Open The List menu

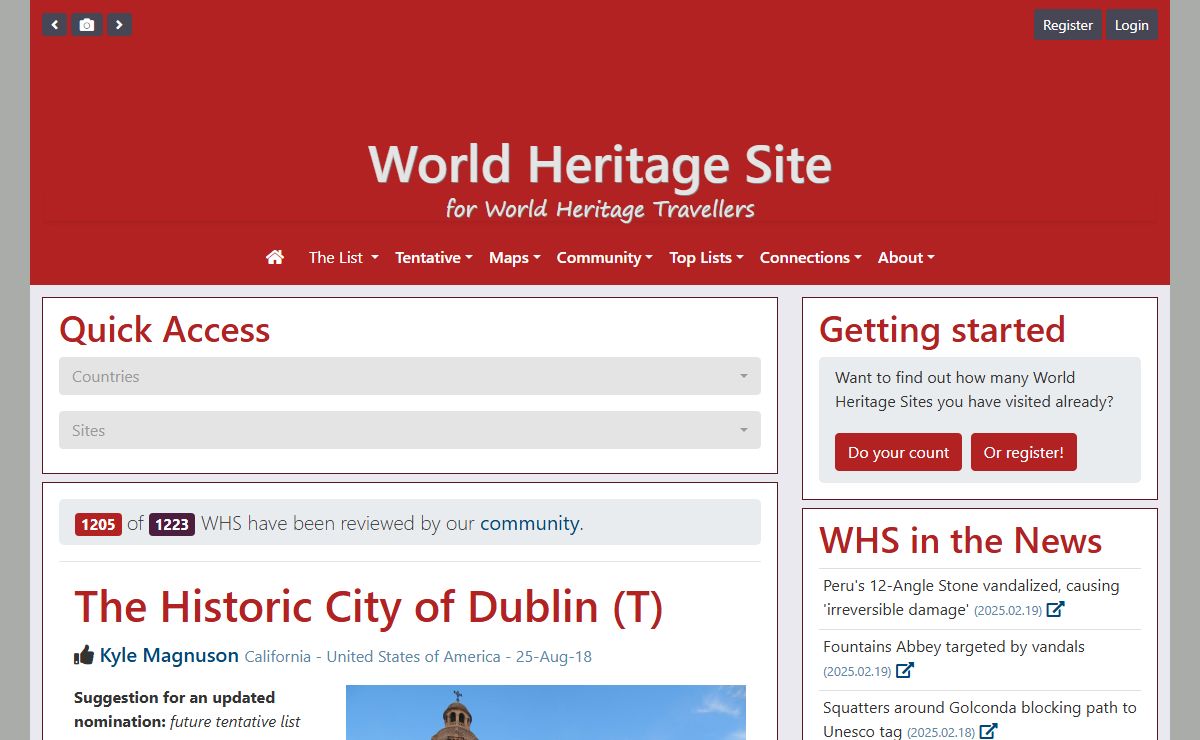click(x=343, y=257)
